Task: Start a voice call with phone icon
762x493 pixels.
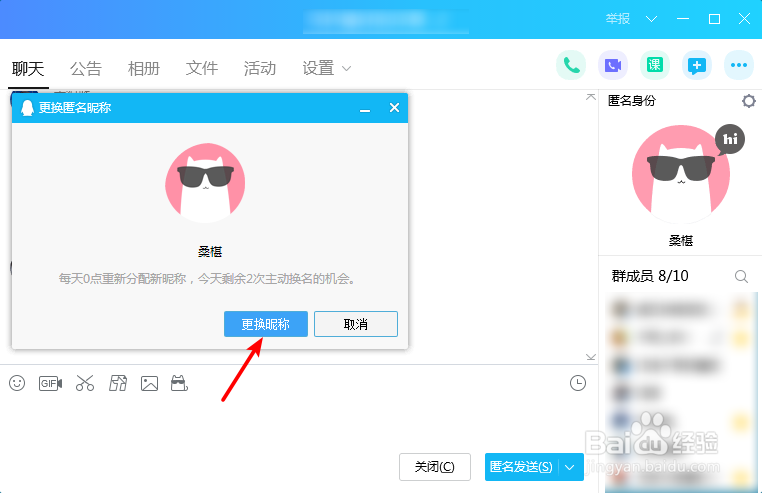Action: [x=571, y=65]
